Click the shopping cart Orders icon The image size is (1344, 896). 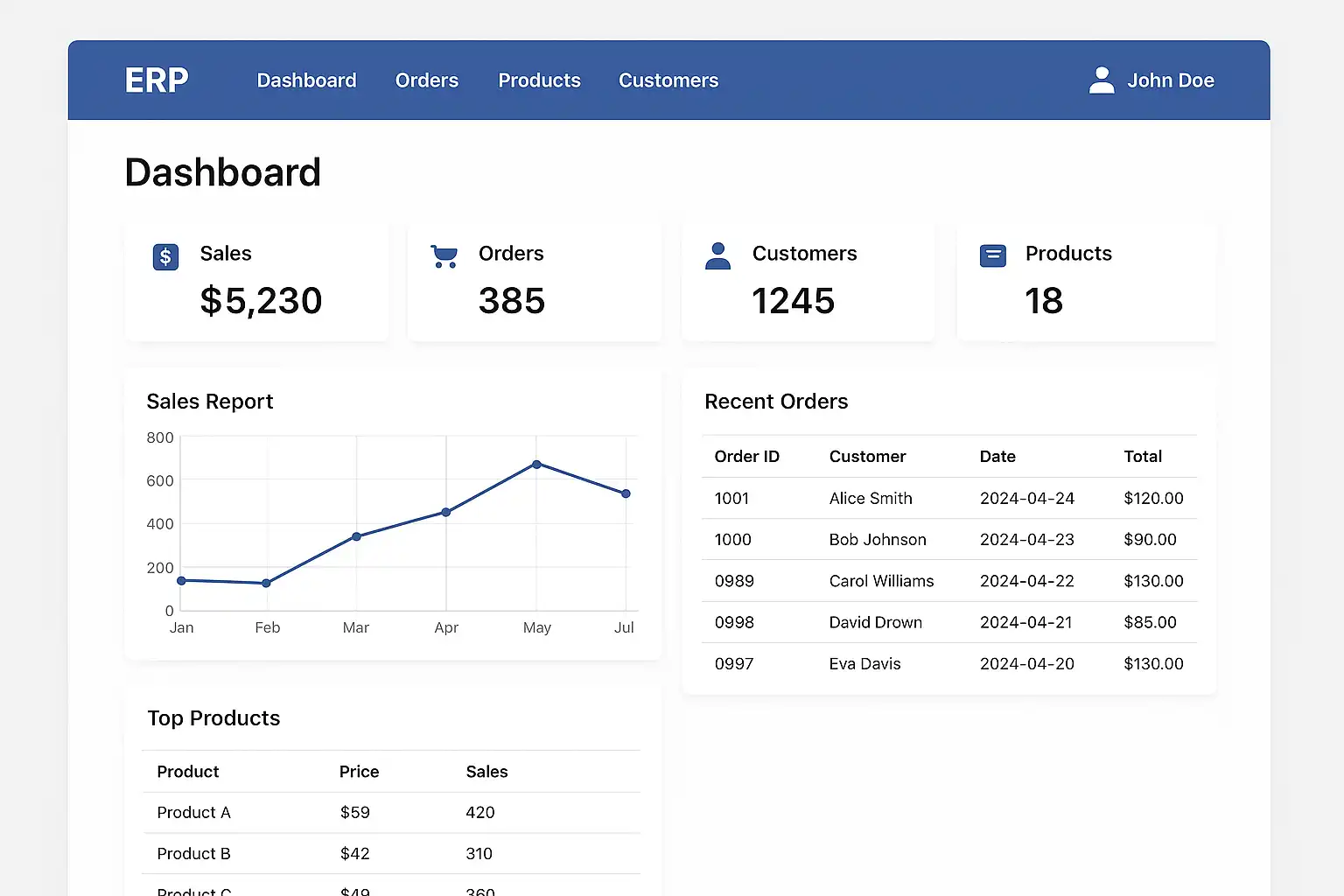tap(444, 256)
